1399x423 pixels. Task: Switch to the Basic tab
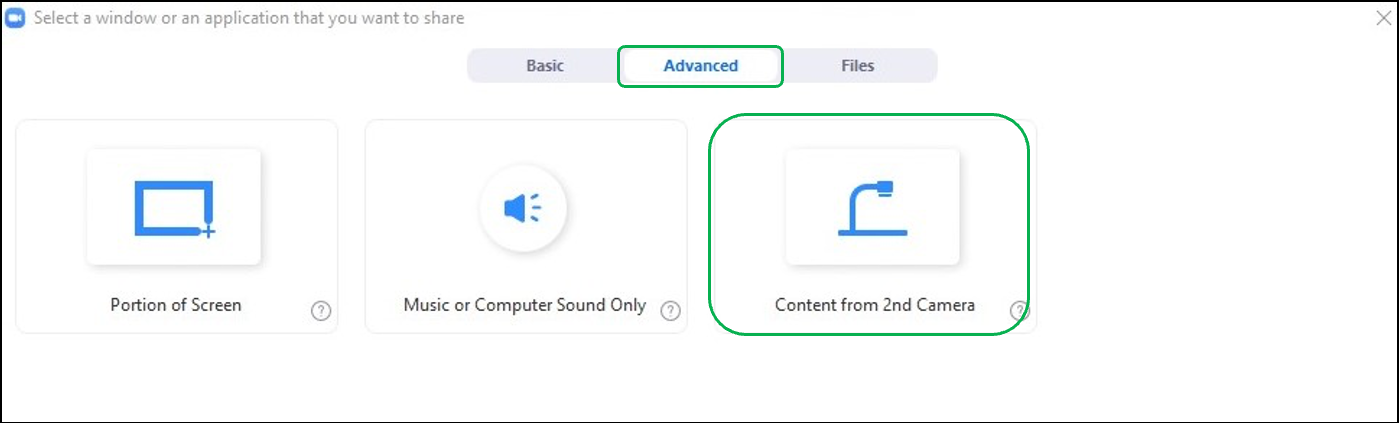(x=545, y=66)
